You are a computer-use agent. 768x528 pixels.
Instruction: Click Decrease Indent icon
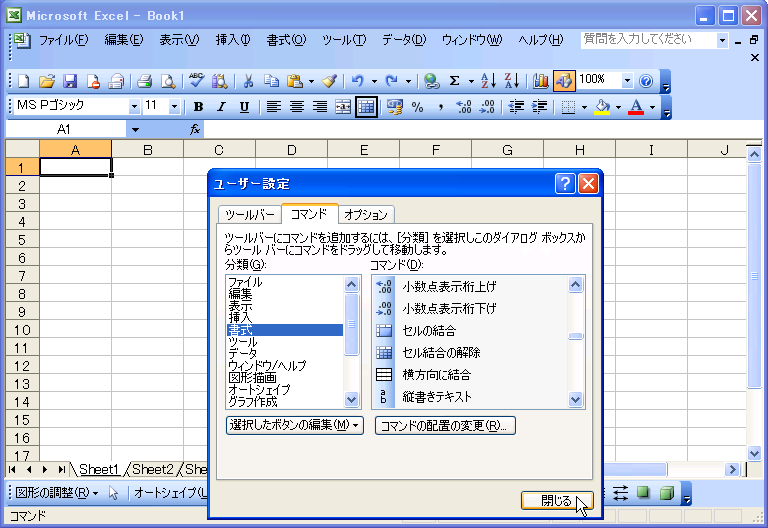tap(516, 107)
